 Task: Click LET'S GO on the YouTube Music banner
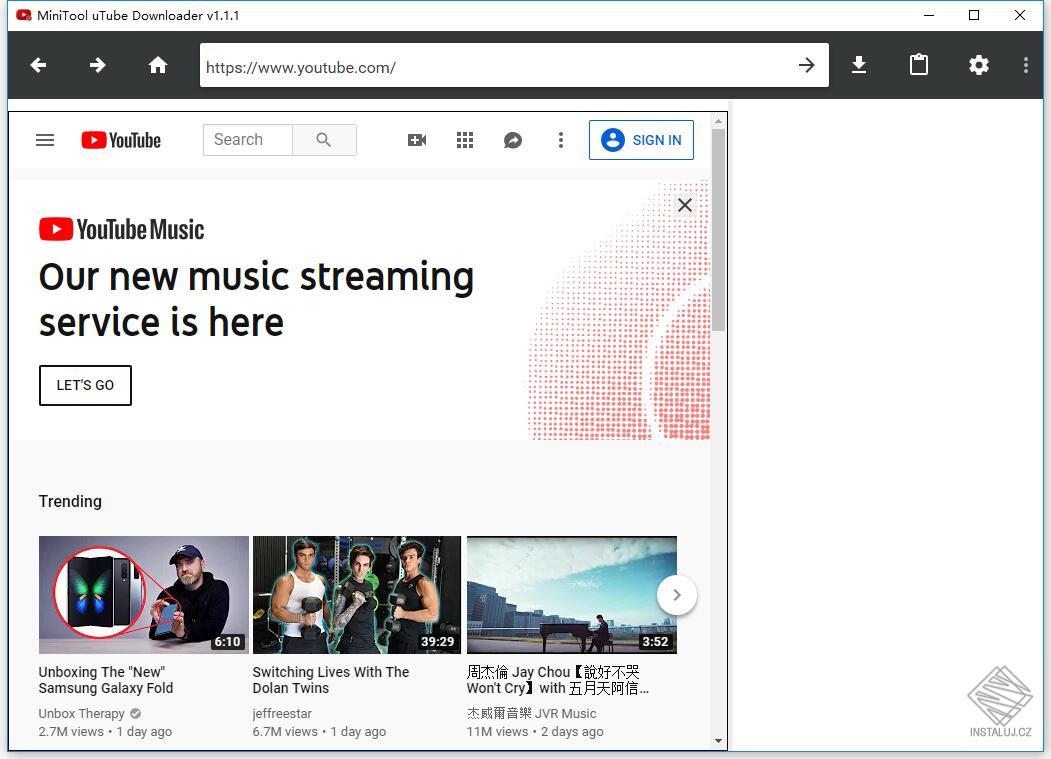tap(85, 385)
